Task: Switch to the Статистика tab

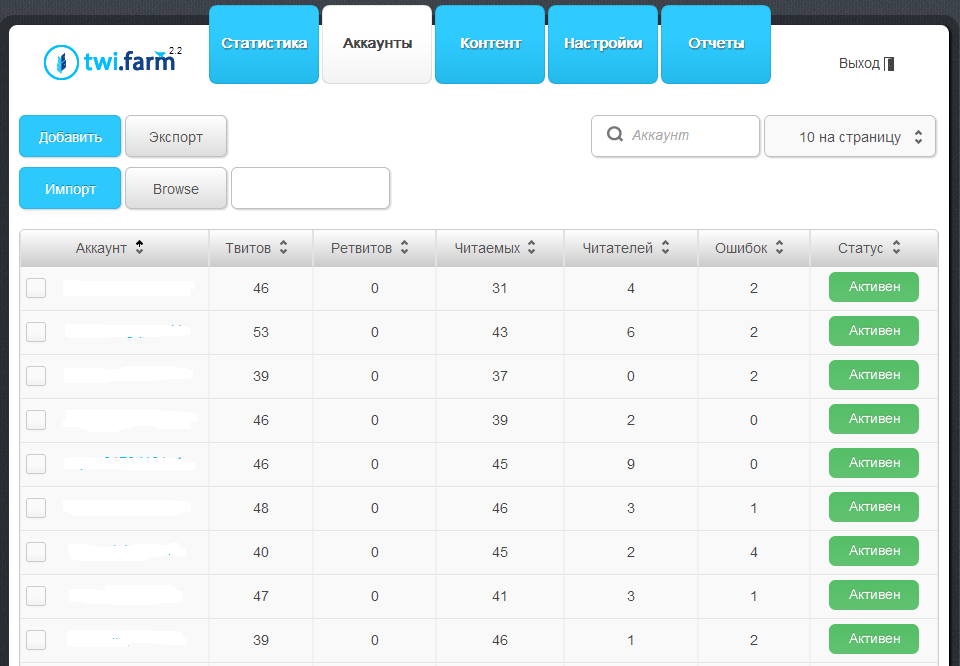Action: click(264, 44)
